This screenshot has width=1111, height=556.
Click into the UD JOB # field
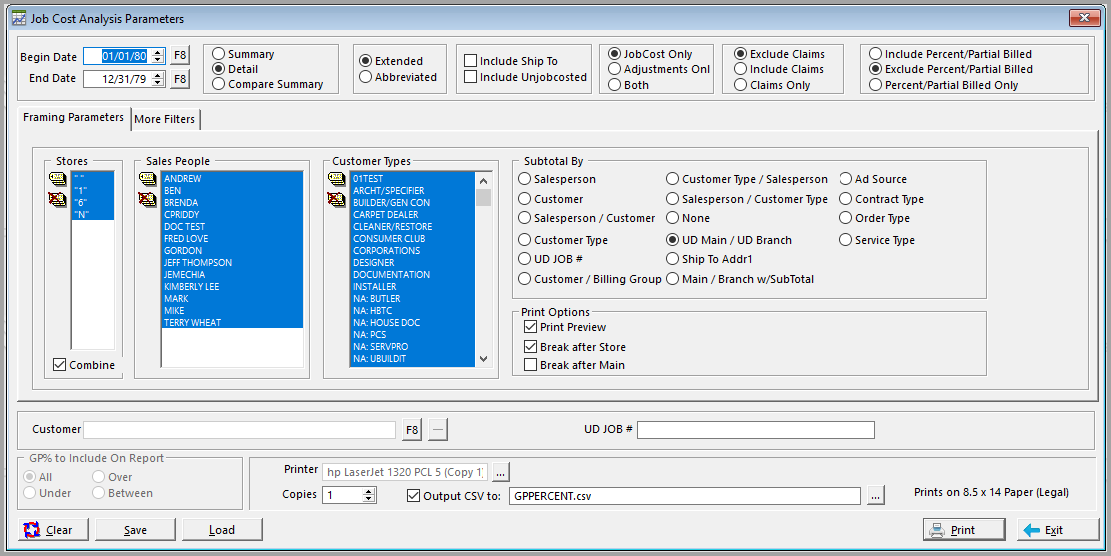(x=756, y=430)
